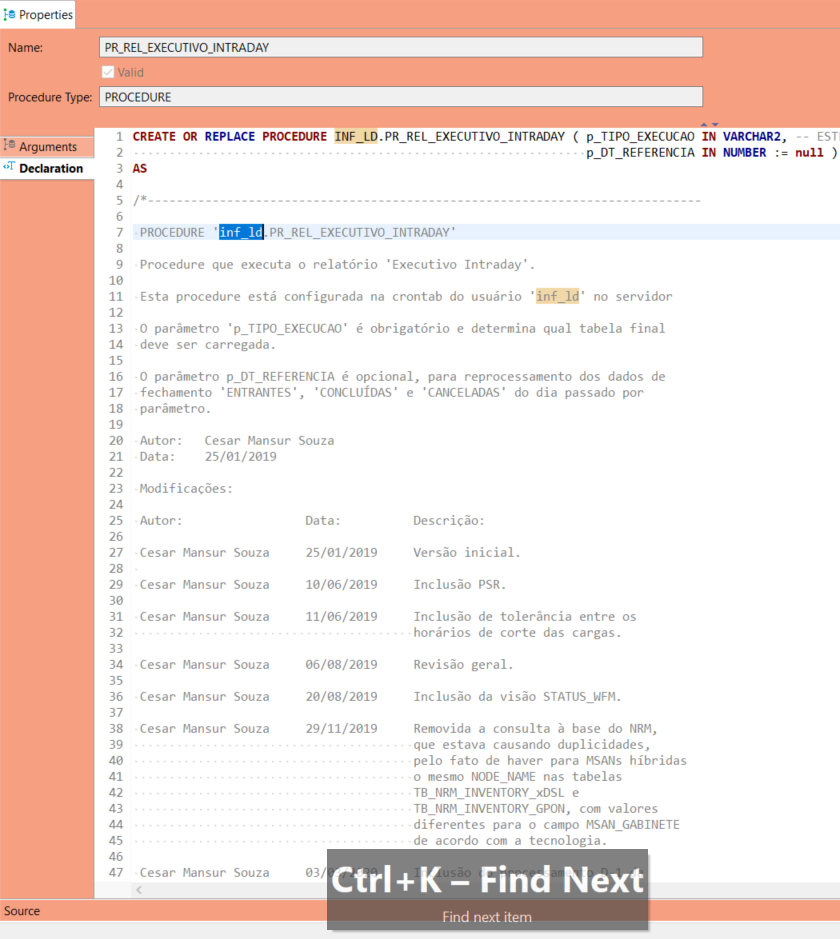Click the Properties tab database icon
Viewport: 840px width, 939px height.
point(10,14)
